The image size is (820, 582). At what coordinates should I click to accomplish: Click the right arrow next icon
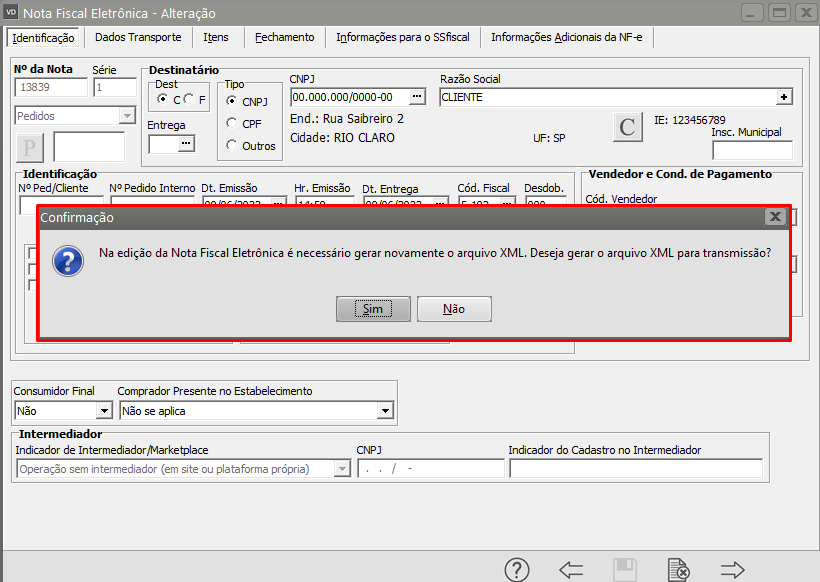(x=733, y=570)
